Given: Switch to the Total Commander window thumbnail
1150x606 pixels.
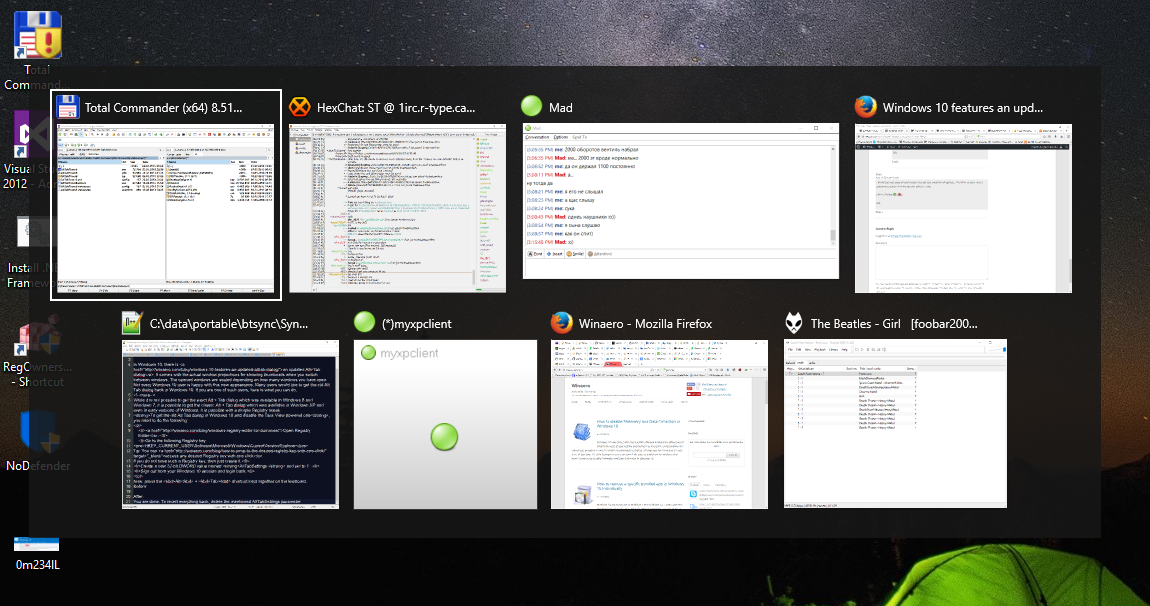Looking at the screenshot, I should point(165,209).
